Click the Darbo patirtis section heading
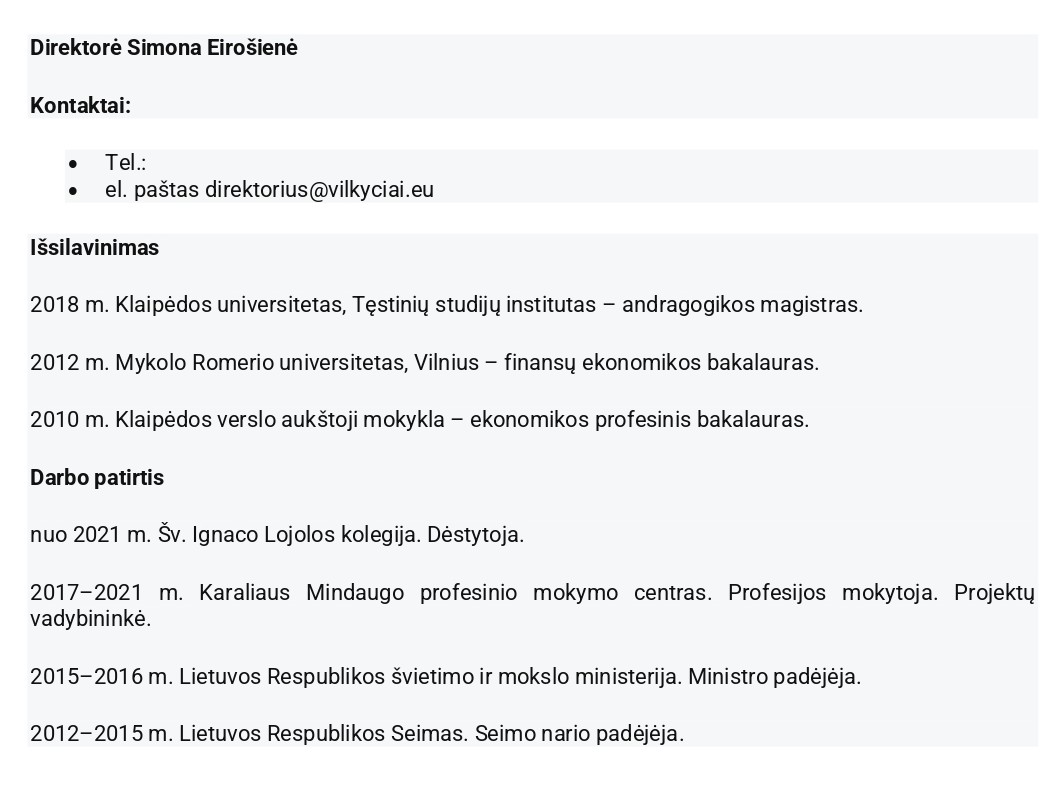 click(x=97, y=478)
